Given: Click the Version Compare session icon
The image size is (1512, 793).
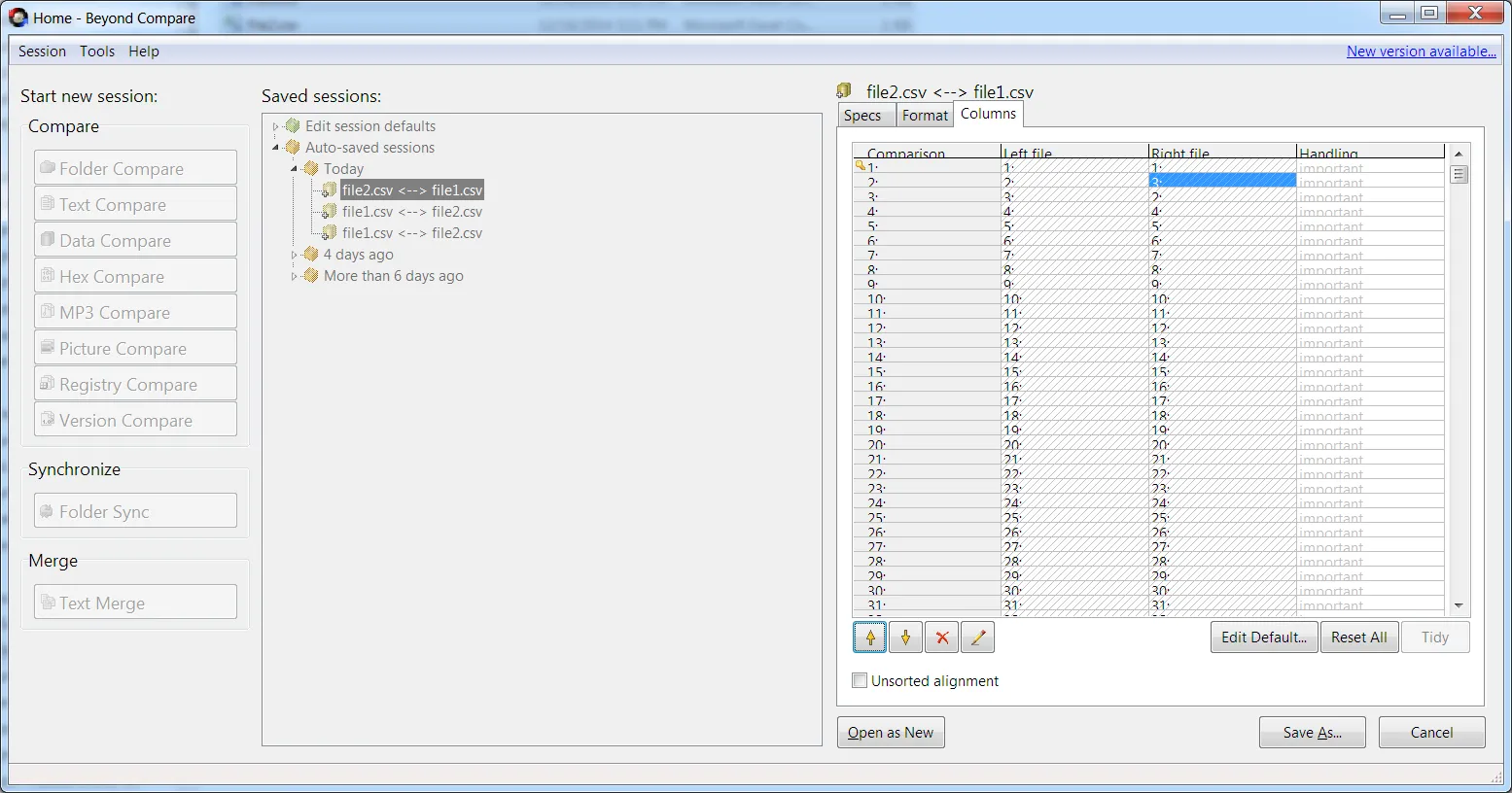Looking at the screenshot, I should tap(47, 419).
